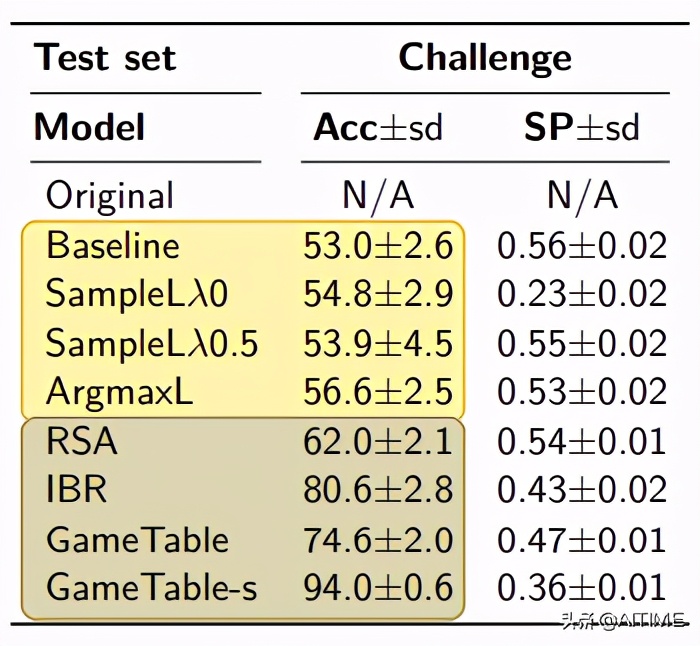Viewport: 700px width, 646px height.
Task: Click the "Test set" header cell
Action: click(105, 57)
